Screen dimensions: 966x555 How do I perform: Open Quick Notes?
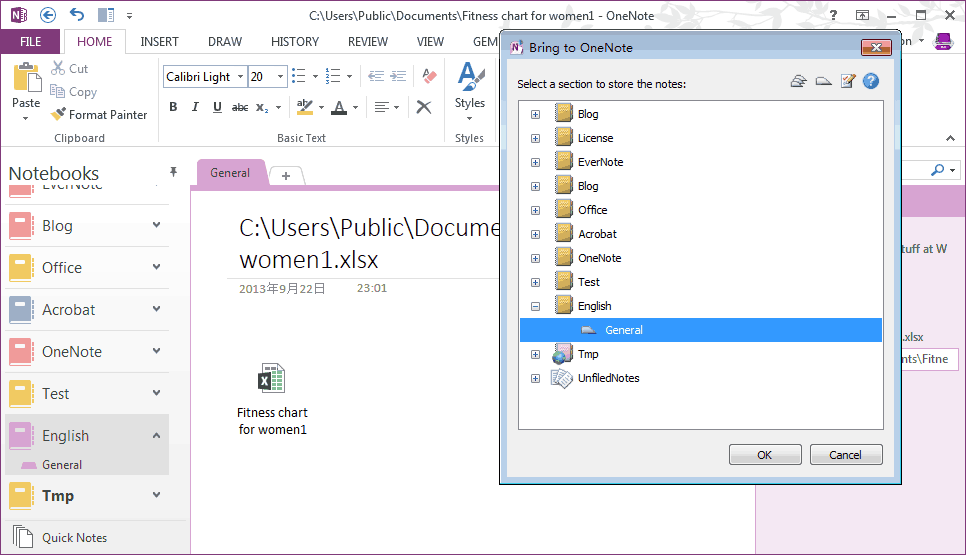pyautogui.click(x=74, y=537)
